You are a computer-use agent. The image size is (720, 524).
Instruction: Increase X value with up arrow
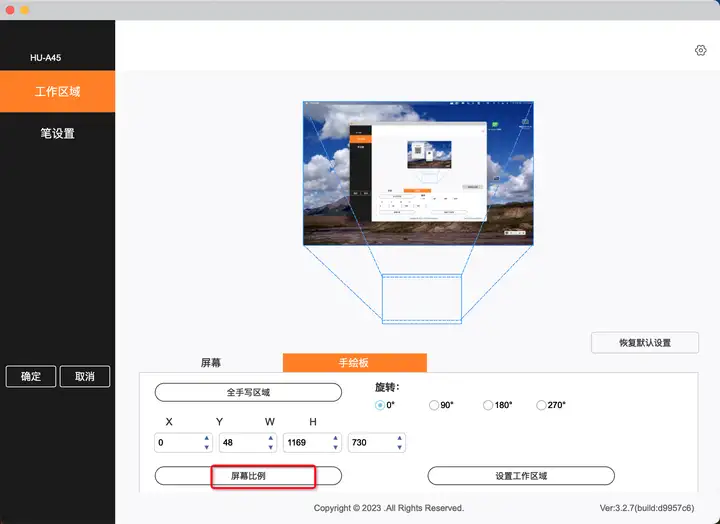tap(207, 438)
